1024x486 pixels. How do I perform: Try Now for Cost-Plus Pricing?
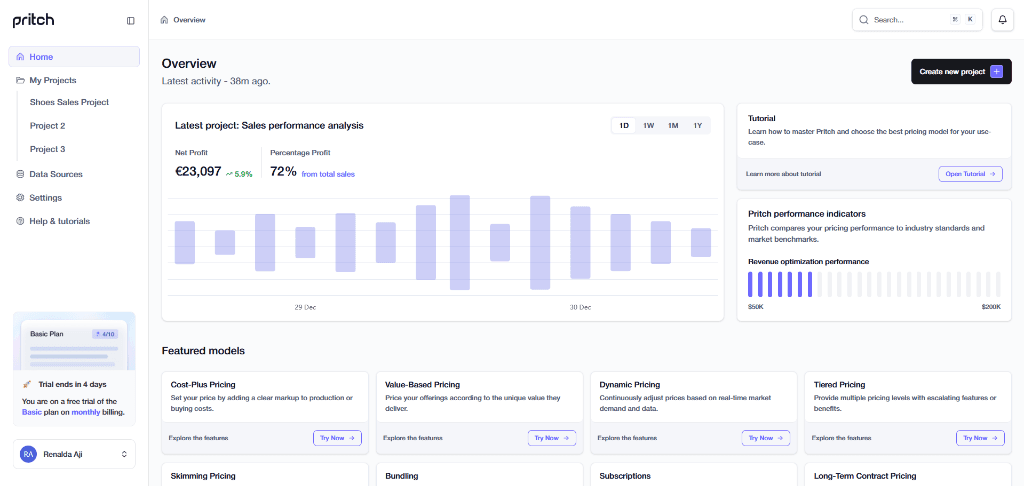point(337,438)
